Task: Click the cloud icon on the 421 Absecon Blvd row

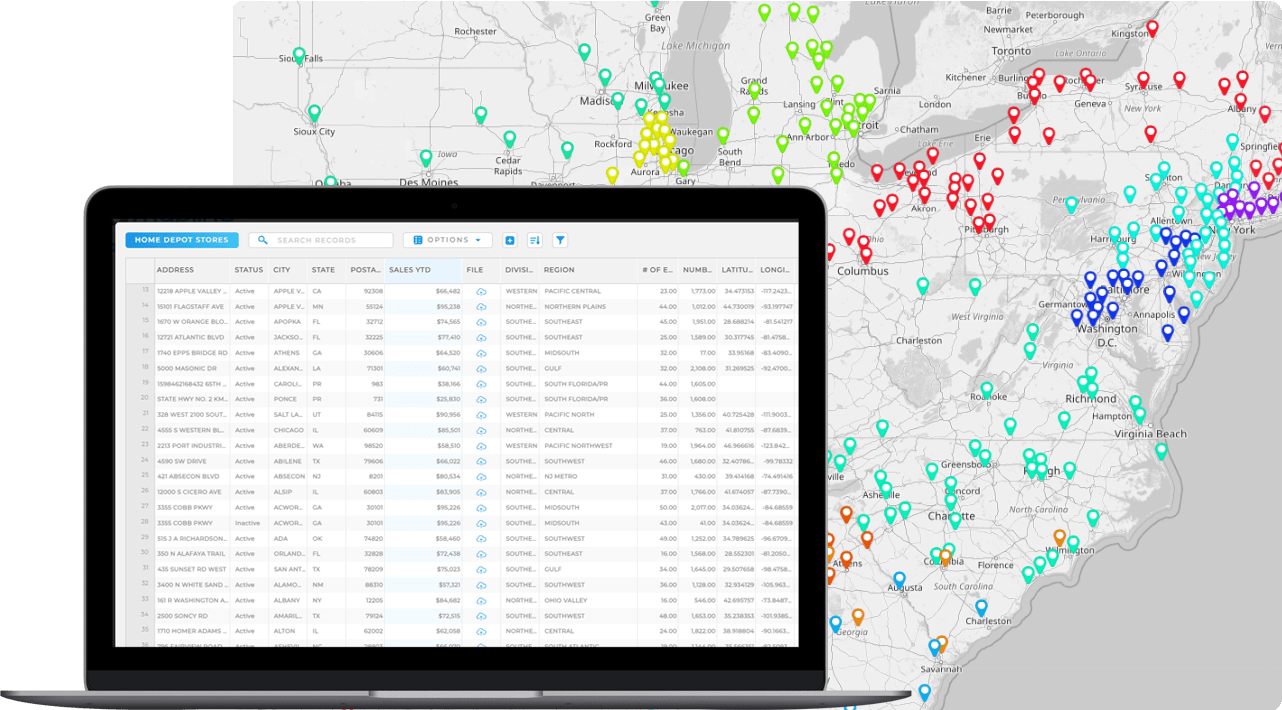Action: click(481, 476)
